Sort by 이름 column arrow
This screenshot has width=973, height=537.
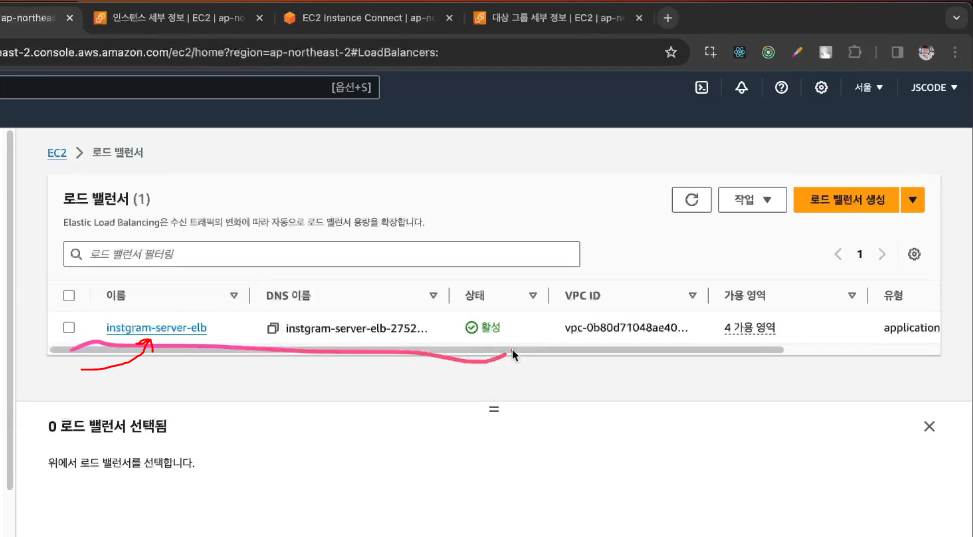point(234,296)
